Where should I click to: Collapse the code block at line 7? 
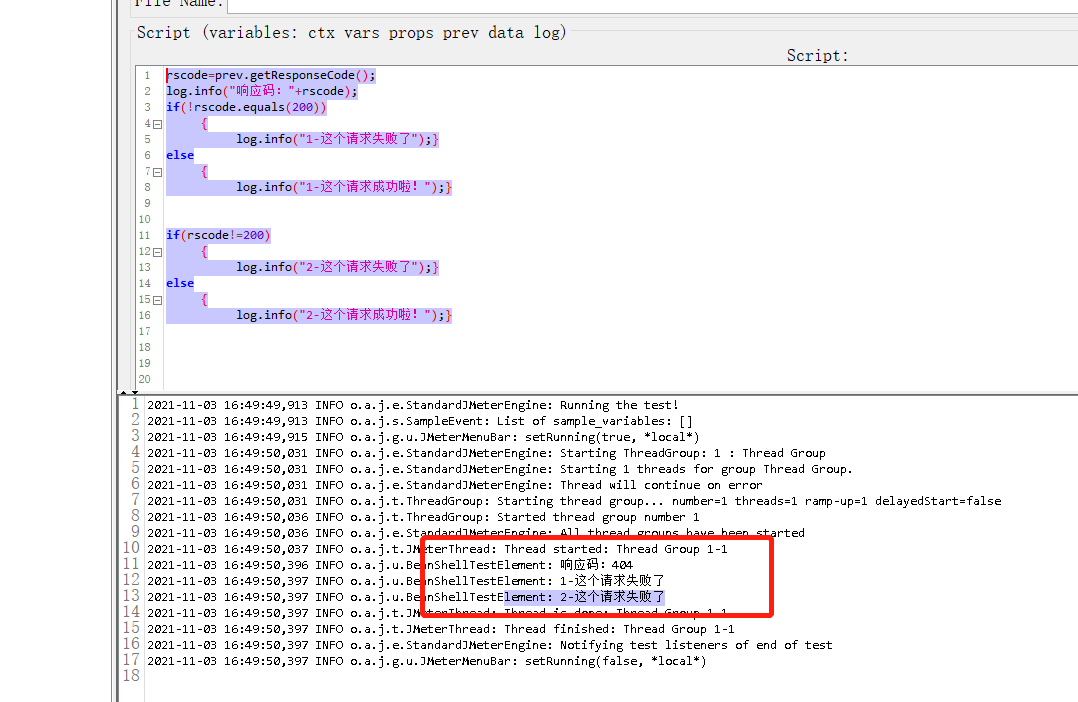point(156,170)
